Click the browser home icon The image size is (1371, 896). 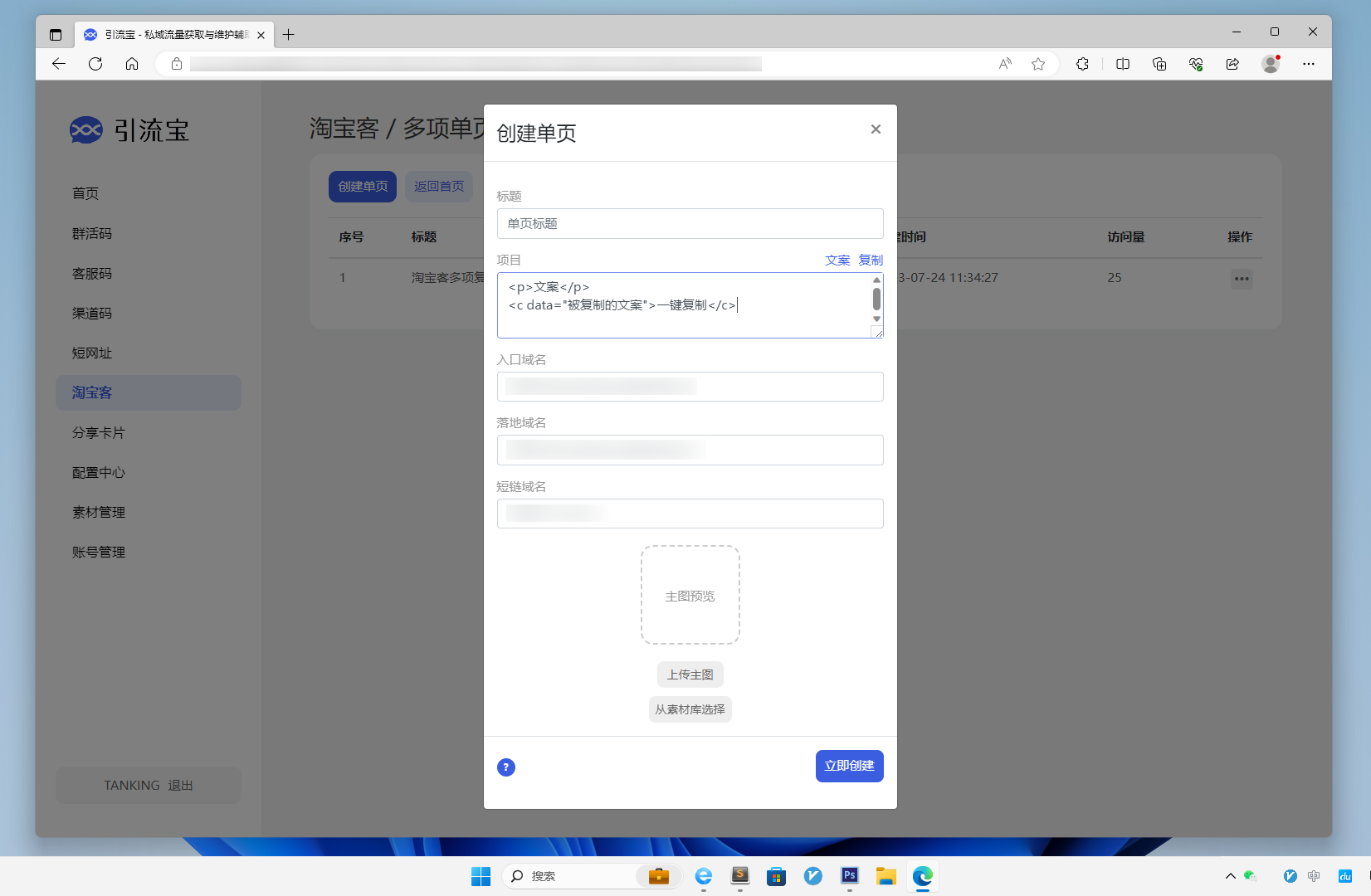click(132, 64)
